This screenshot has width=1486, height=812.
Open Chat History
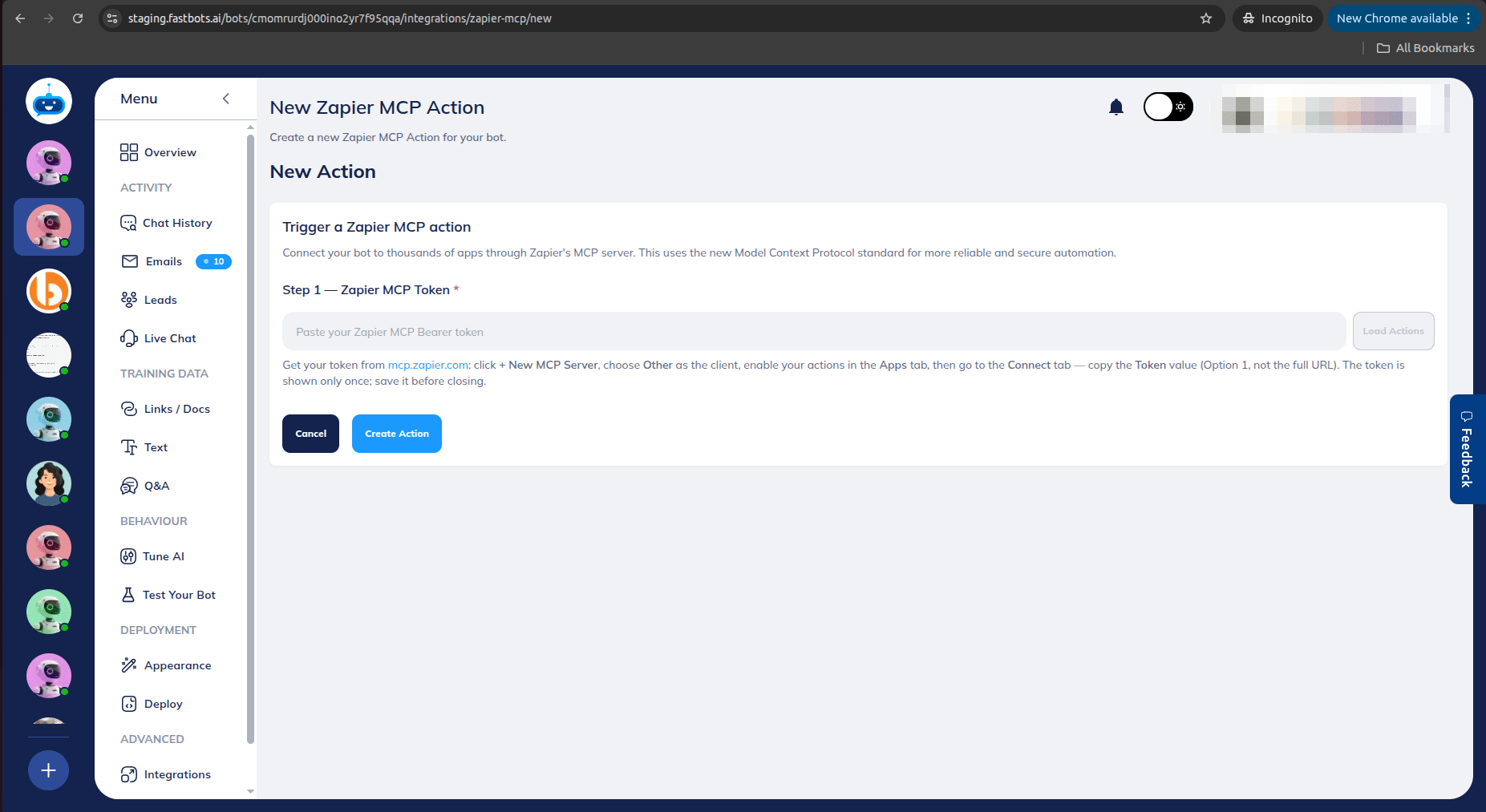pyautogui.click(x=166, y=223)
